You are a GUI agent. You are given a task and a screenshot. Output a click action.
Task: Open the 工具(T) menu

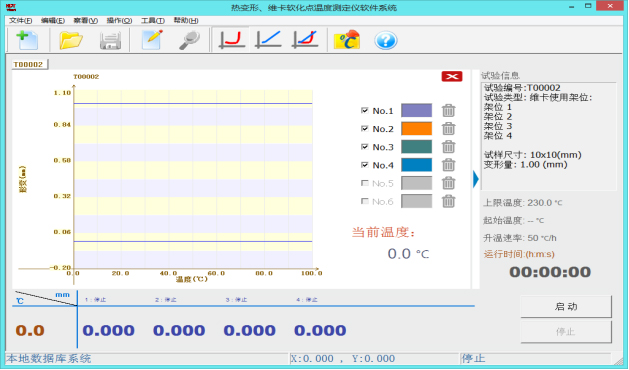point(152,20)
